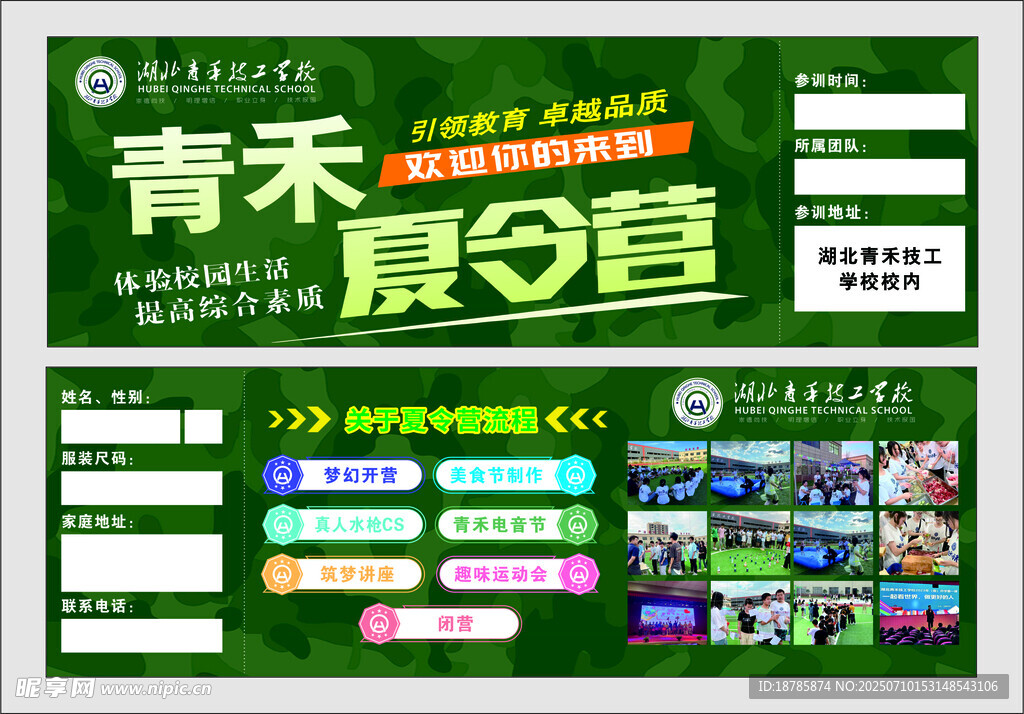Click the yellow right-pointing chevrons before 关于夏令营流程
The width and height of the screenshot is (1024, 714).
[299, 419]
